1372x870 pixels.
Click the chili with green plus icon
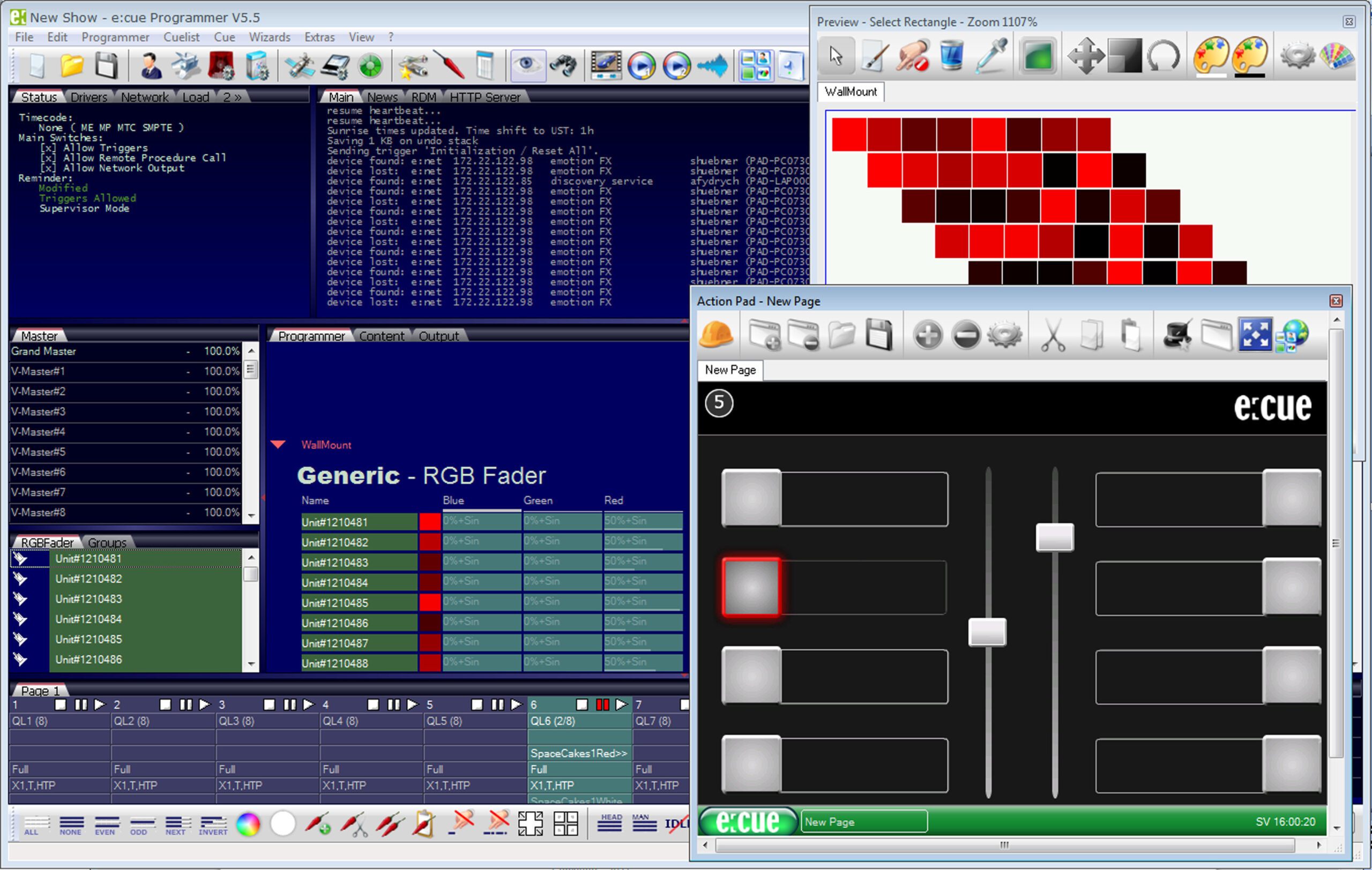pos(318,824)
